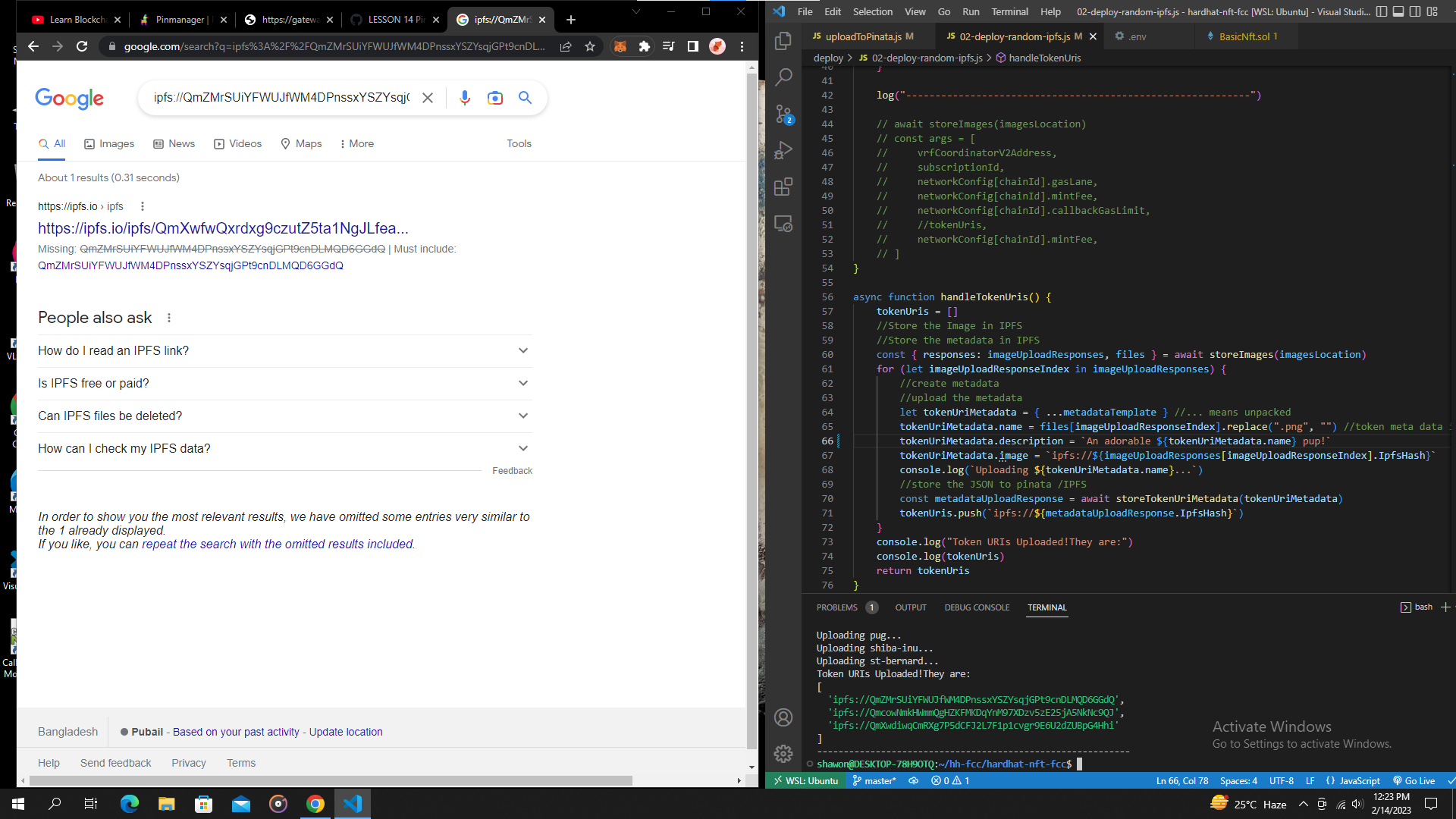Reload the Chrome page

82,46
